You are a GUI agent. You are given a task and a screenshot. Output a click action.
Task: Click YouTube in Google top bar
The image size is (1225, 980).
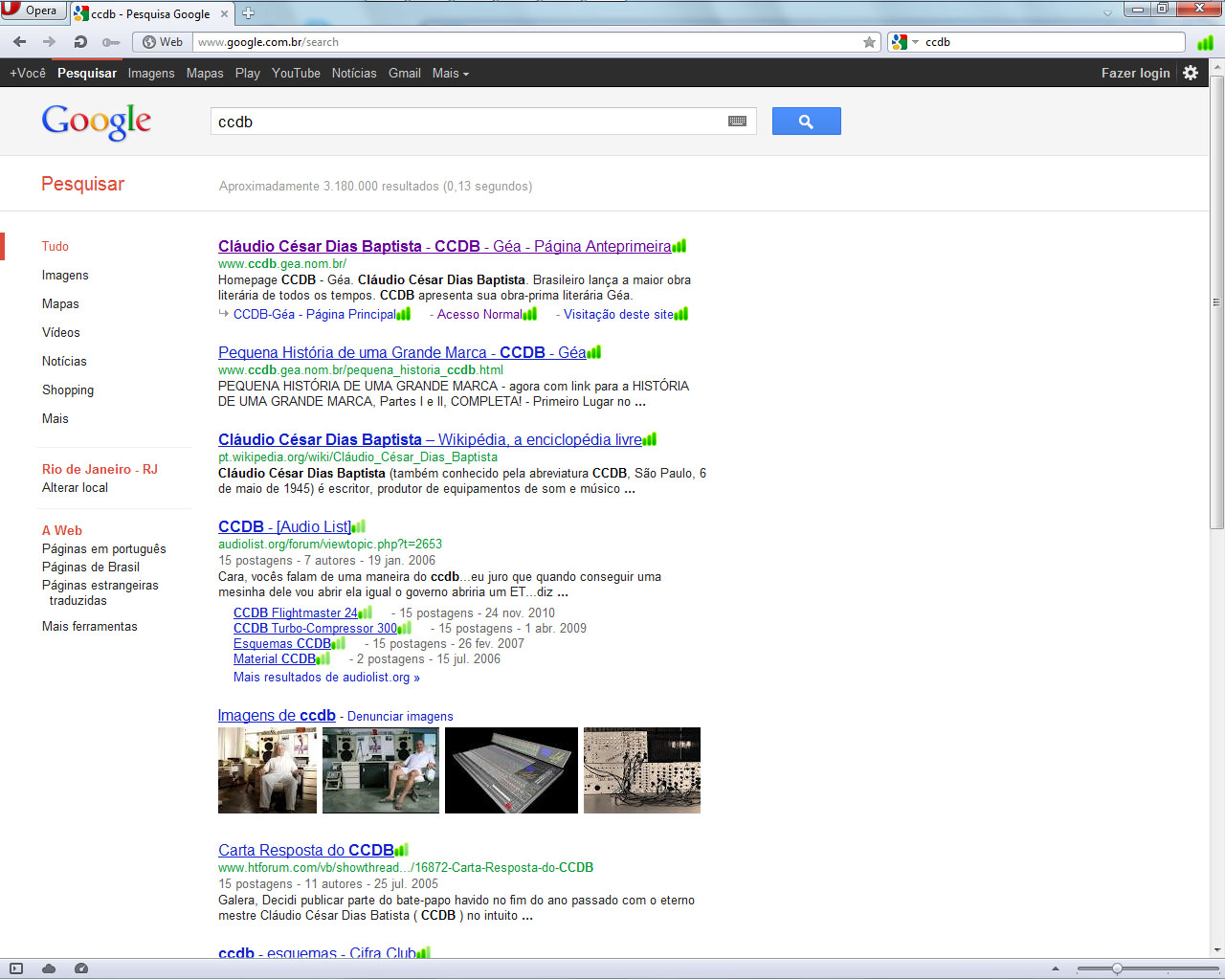point(296,73)
